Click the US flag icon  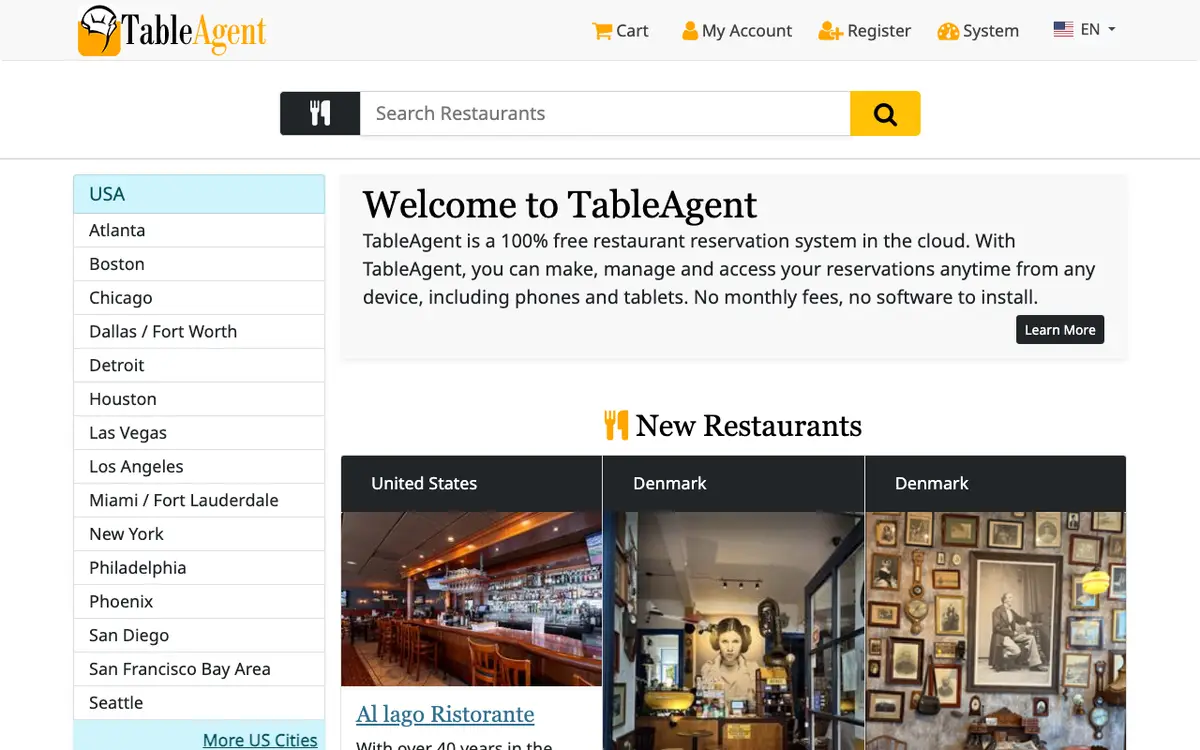click(1063, 30)
